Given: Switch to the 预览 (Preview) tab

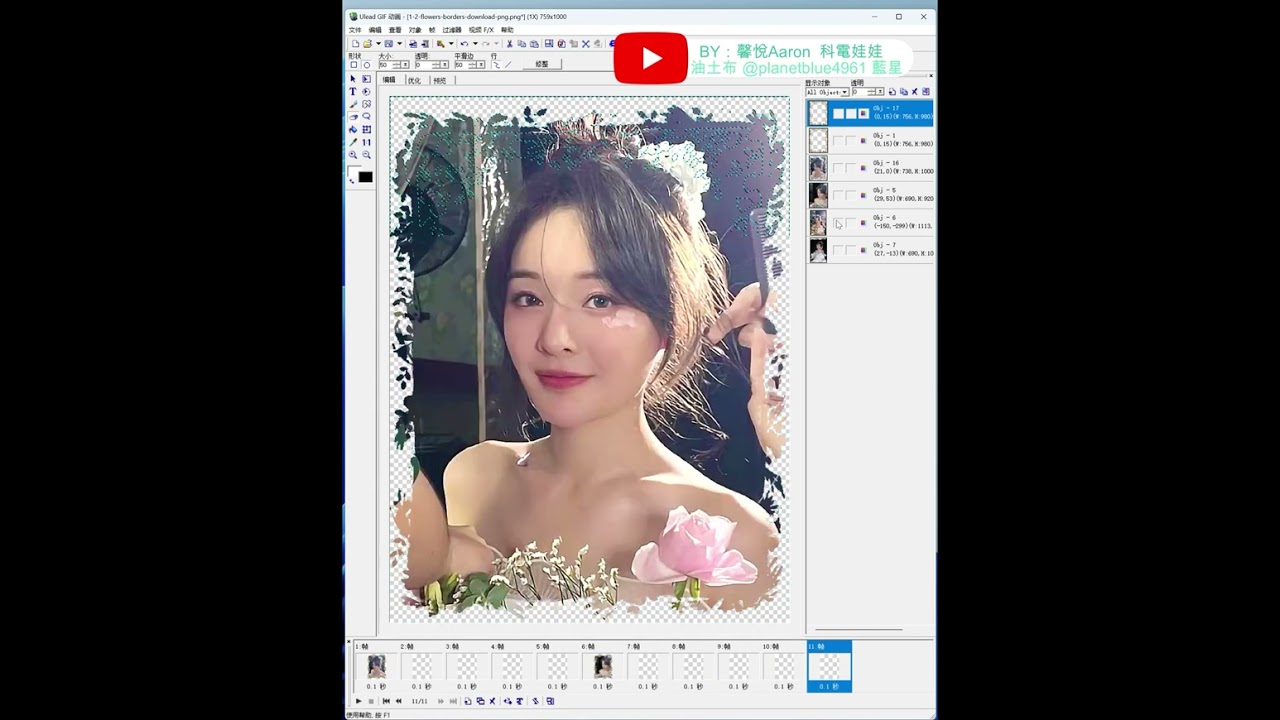Looking at the screenshot, I should tap(440, 80).
